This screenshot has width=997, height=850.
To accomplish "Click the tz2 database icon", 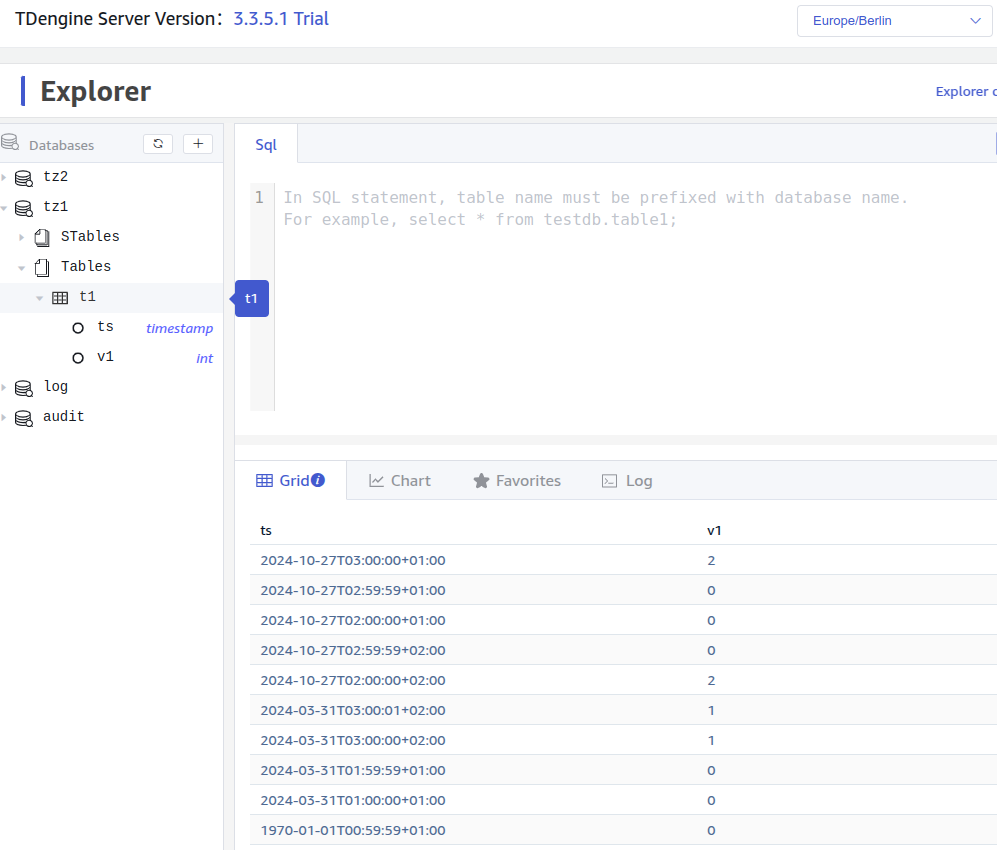I will coord(24,177).
